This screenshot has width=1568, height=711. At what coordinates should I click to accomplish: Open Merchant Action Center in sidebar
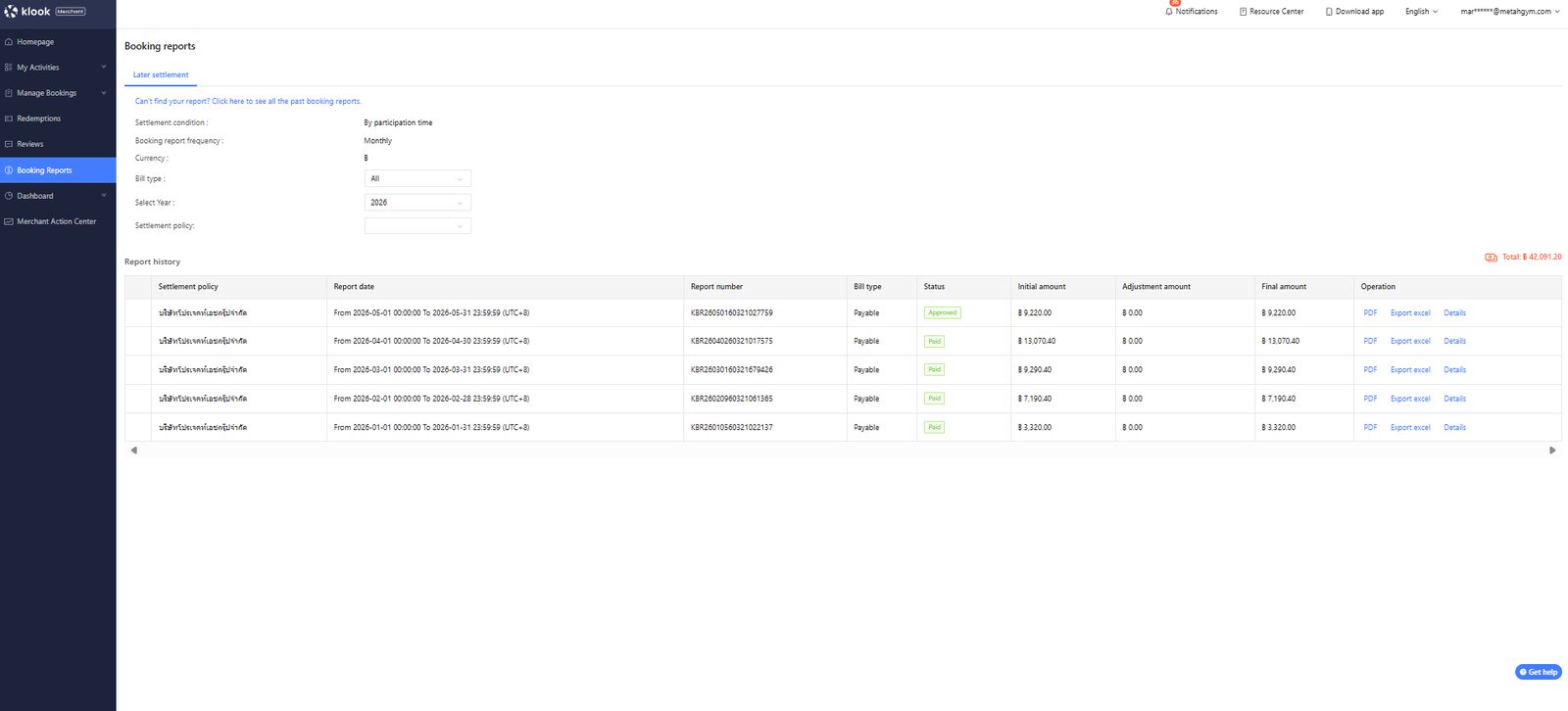tap(58, 221)
